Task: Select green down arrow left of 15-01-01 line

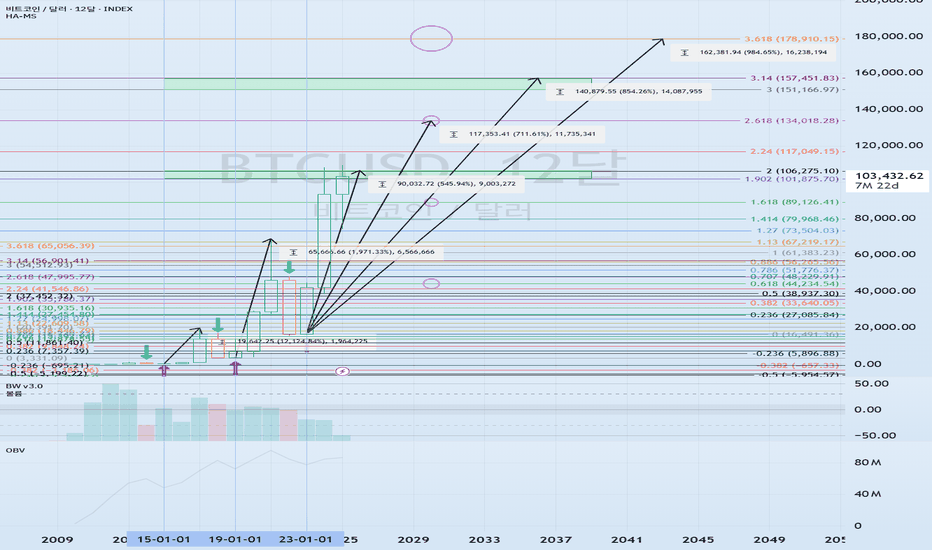Action: click(146, 353)
